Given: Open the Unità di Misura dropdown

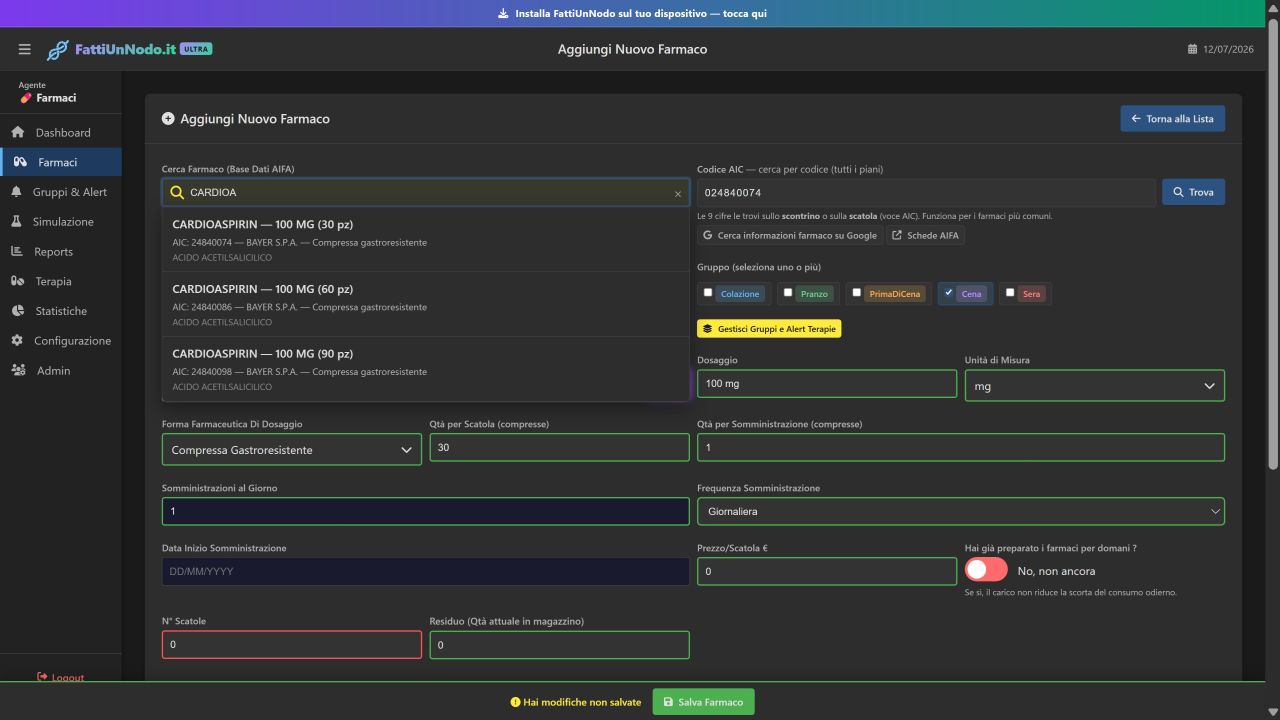Looking at the screenshot, I should [x=1094, y=385].
